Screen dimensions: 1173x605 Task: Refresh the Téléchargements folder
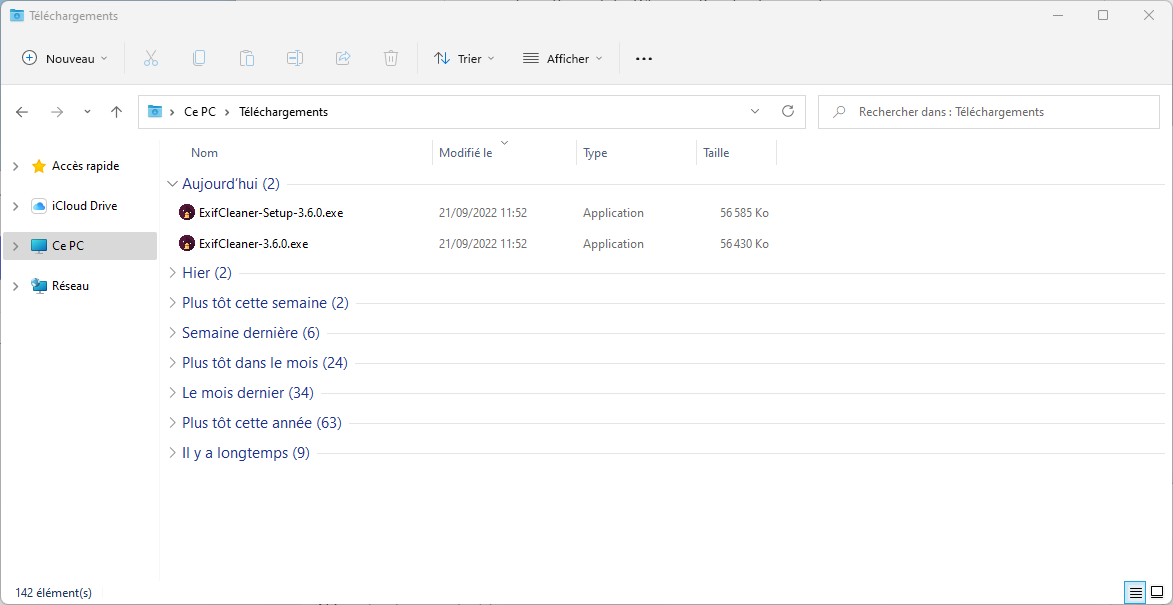pos(788,112)
